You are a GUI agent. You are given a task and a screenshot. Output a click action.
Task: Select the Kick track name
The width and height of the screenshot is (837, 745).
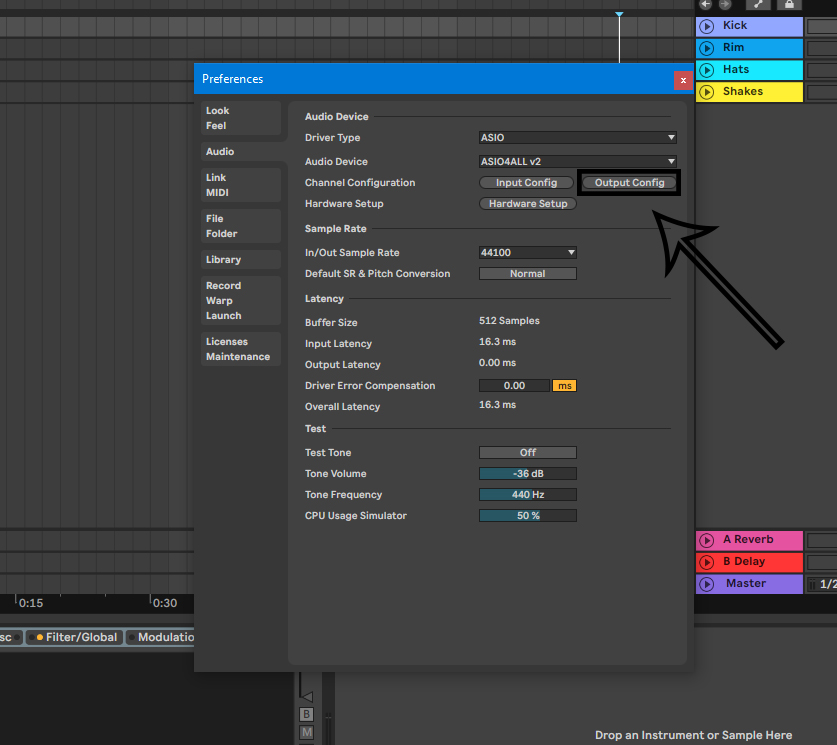point(735,26)
